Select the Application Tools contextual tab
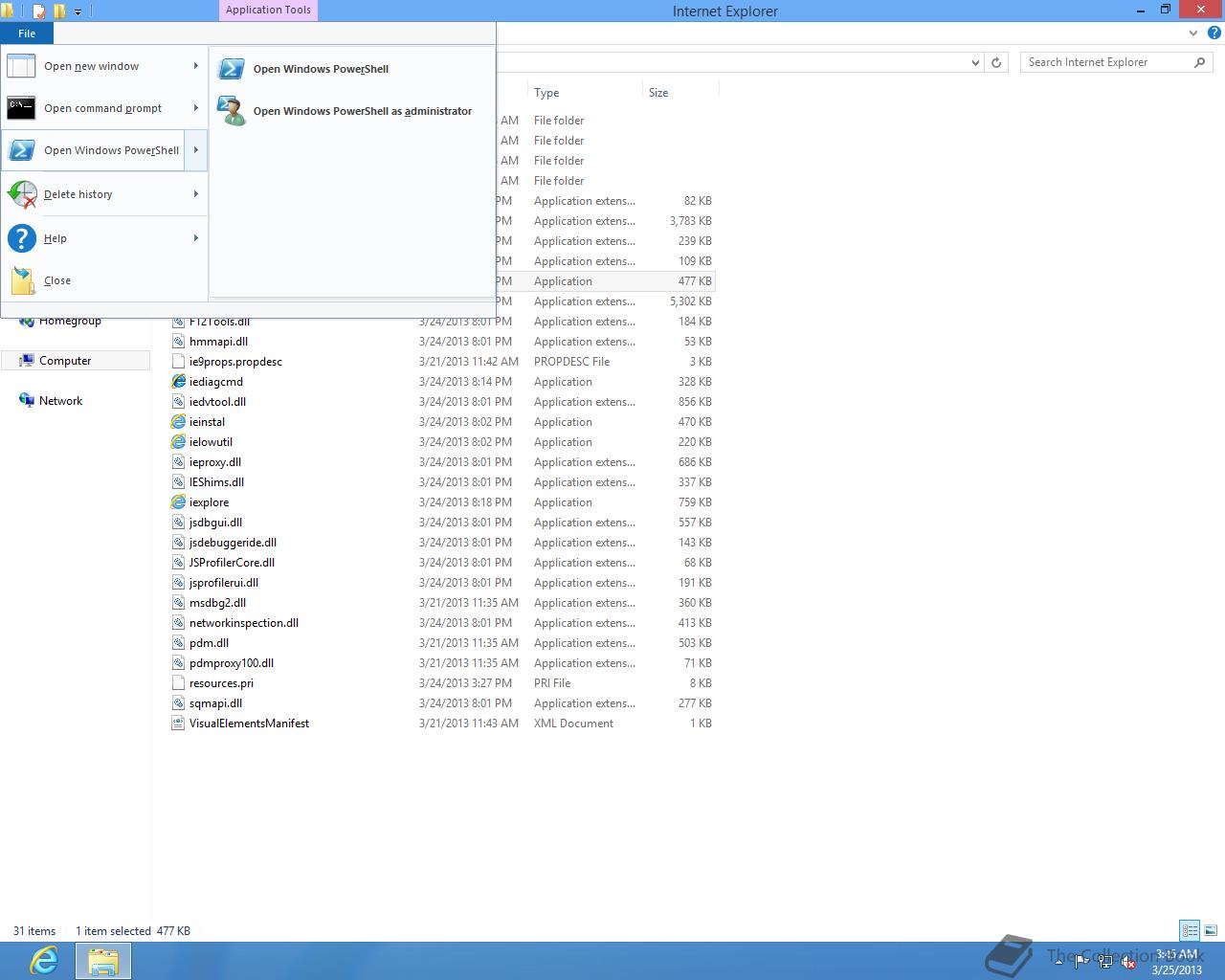The image size is (1225, 980). pos(268,11)
